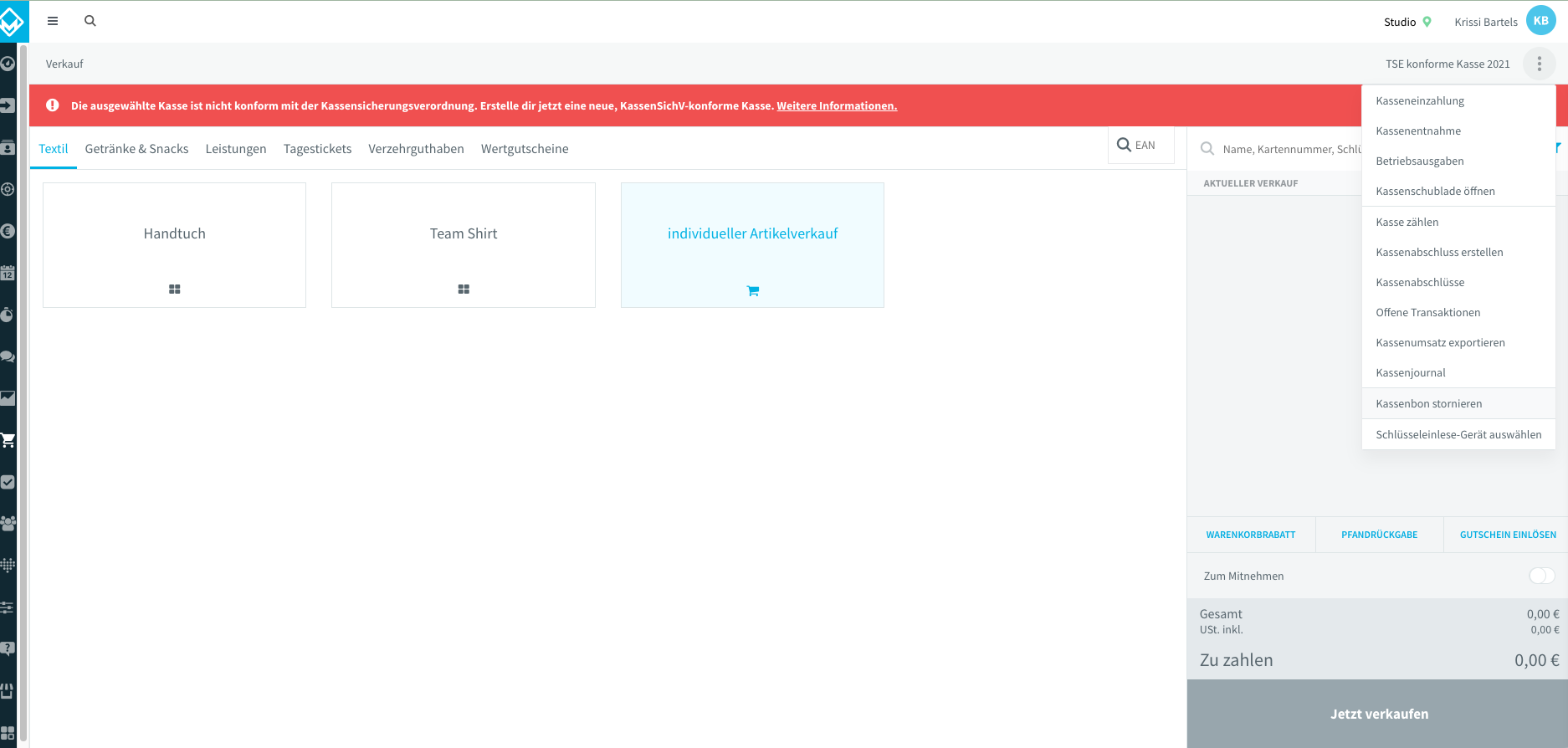Expand the Handtuch product variants tile

click(174, 245)
